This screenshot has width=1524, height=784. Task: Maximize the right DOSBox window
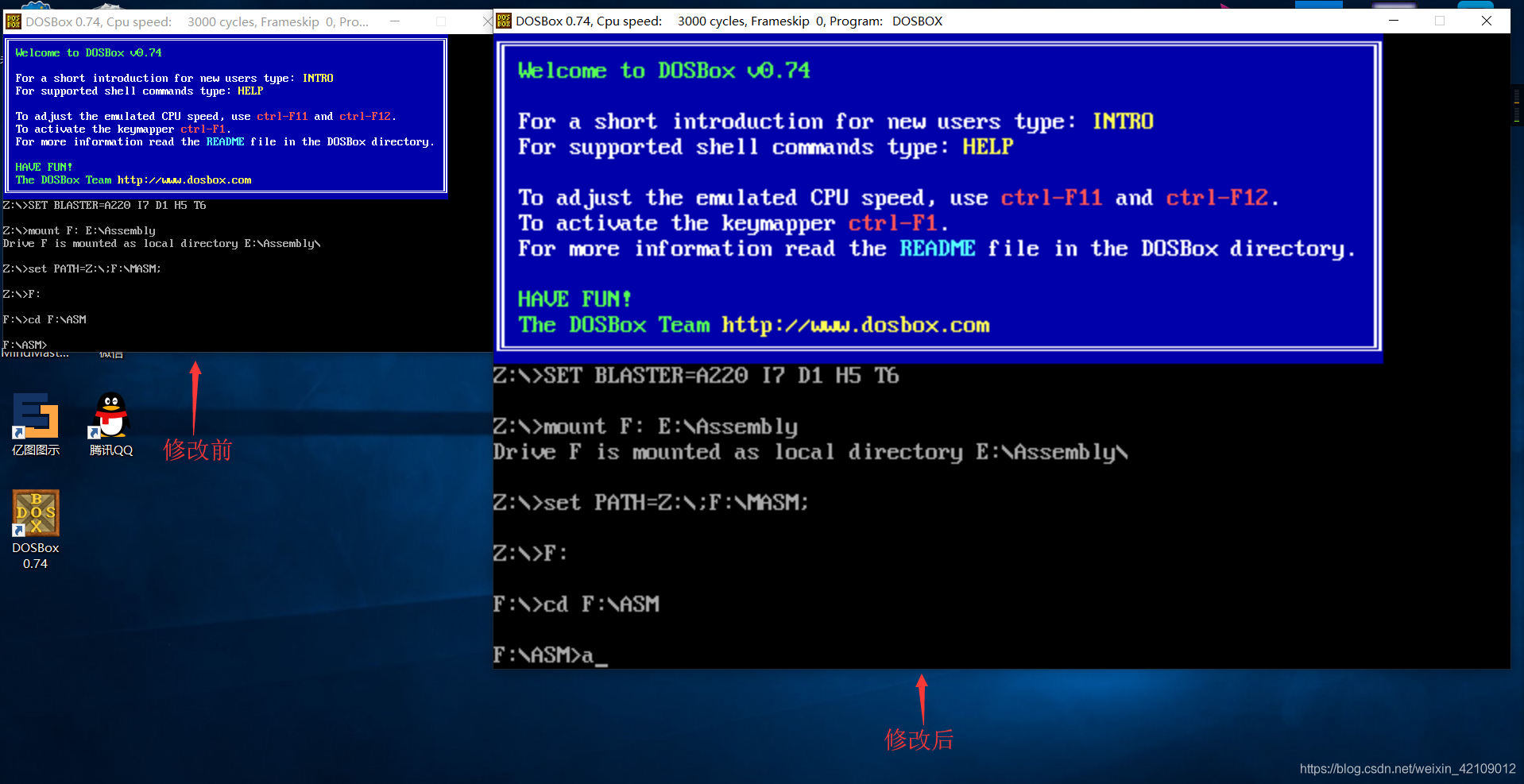click(x=1440, y=21)
